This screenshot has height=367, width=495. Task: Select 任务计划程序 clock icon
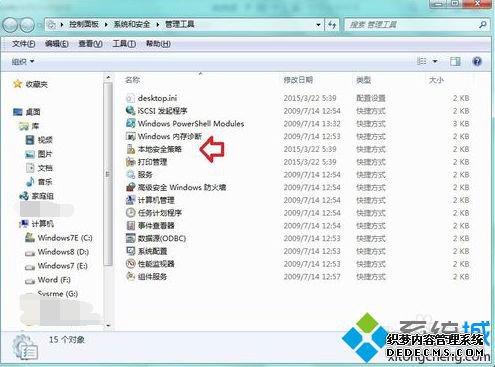130,213
